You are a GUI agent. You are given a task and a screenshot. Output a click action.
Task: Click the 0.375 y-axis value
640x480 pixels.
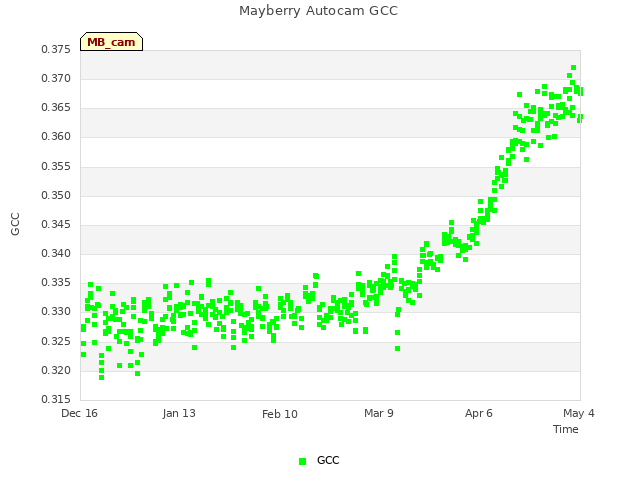point(56,49)
